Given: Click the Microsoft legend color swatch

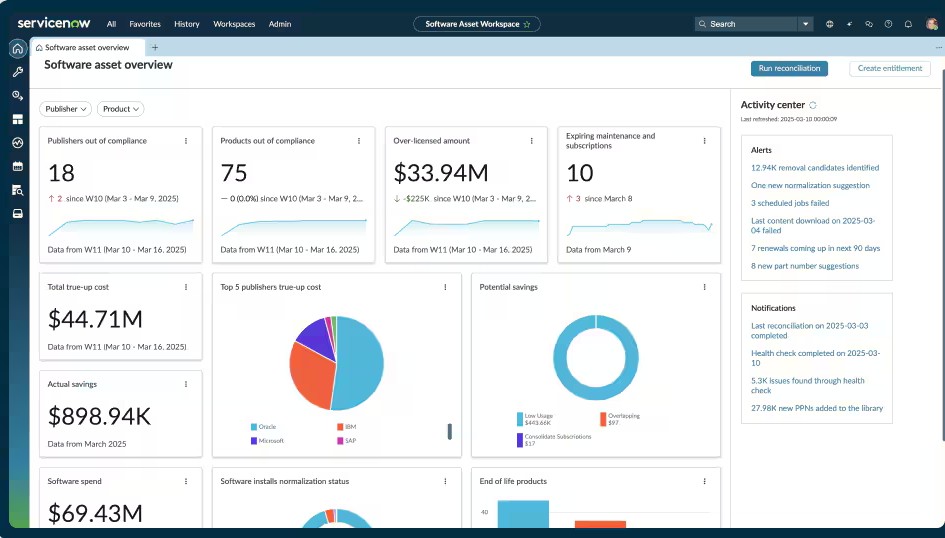Looking at the screenshot, I should click(254, 441).
